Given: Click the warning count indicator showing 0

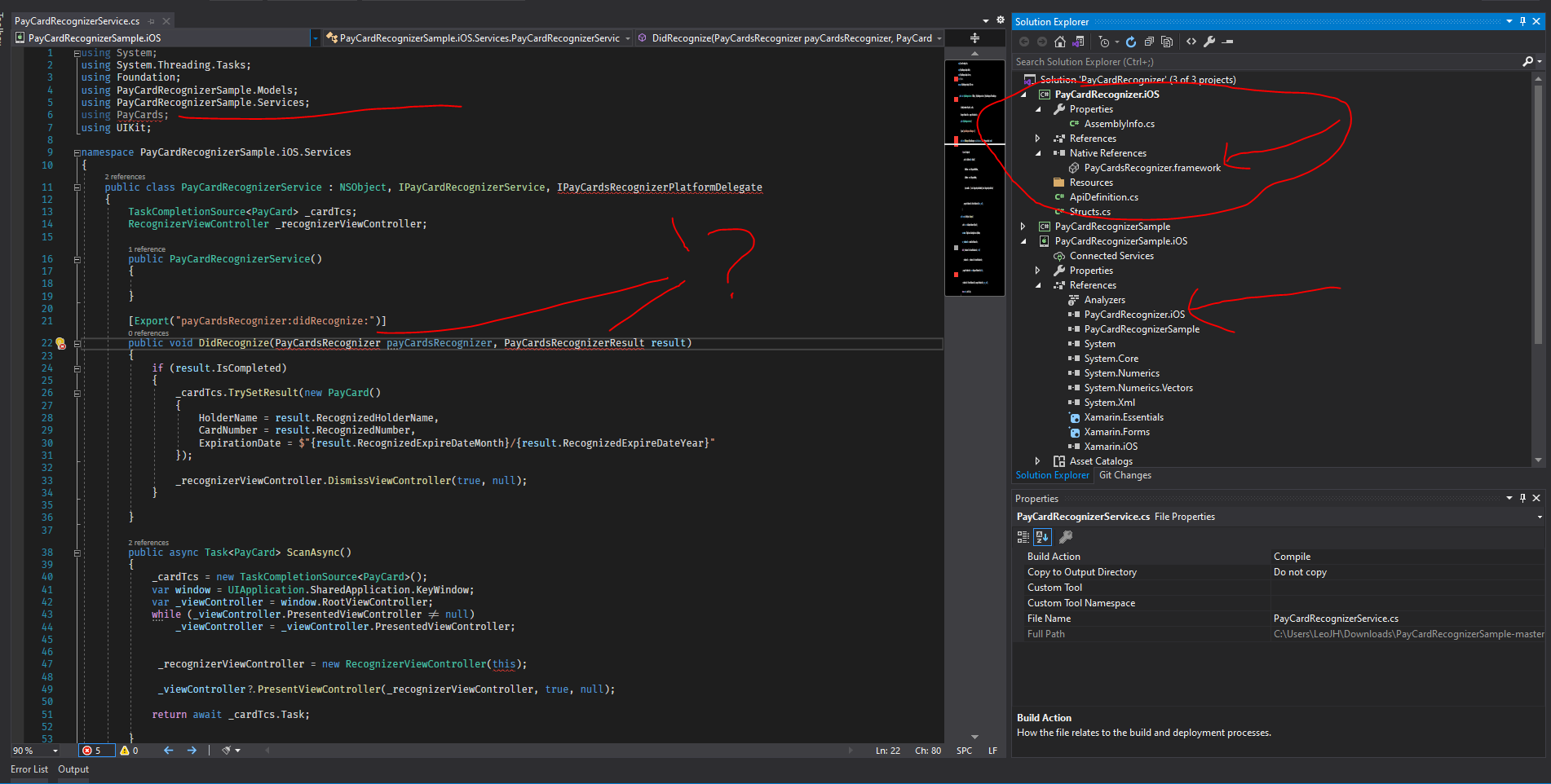Looking at the screenshot, I should click(130, 751).
